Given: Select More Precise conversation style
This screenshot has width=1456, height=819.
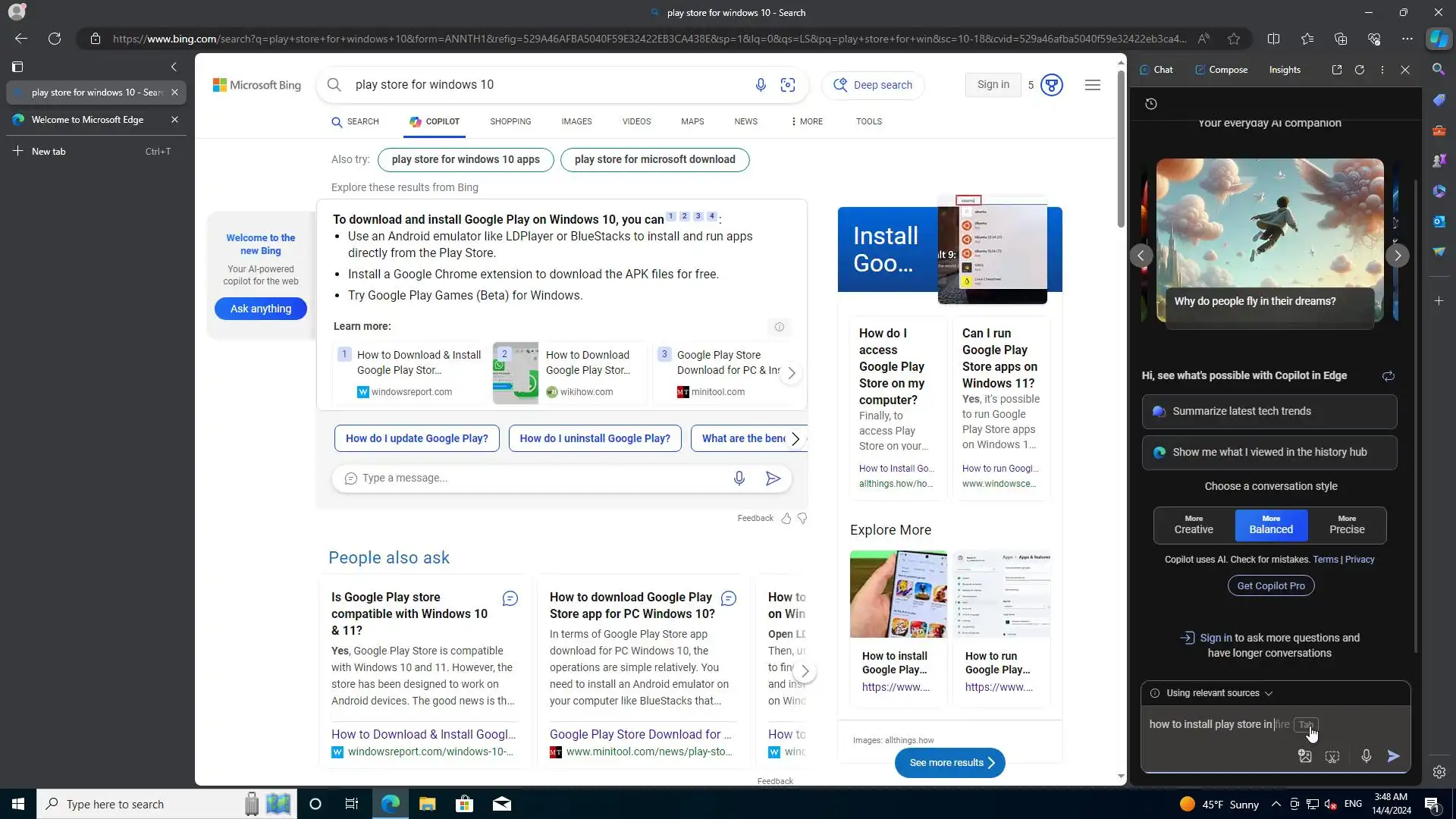Looking at the screenshot, I should pyautogui.click(x=1347, y=525).
